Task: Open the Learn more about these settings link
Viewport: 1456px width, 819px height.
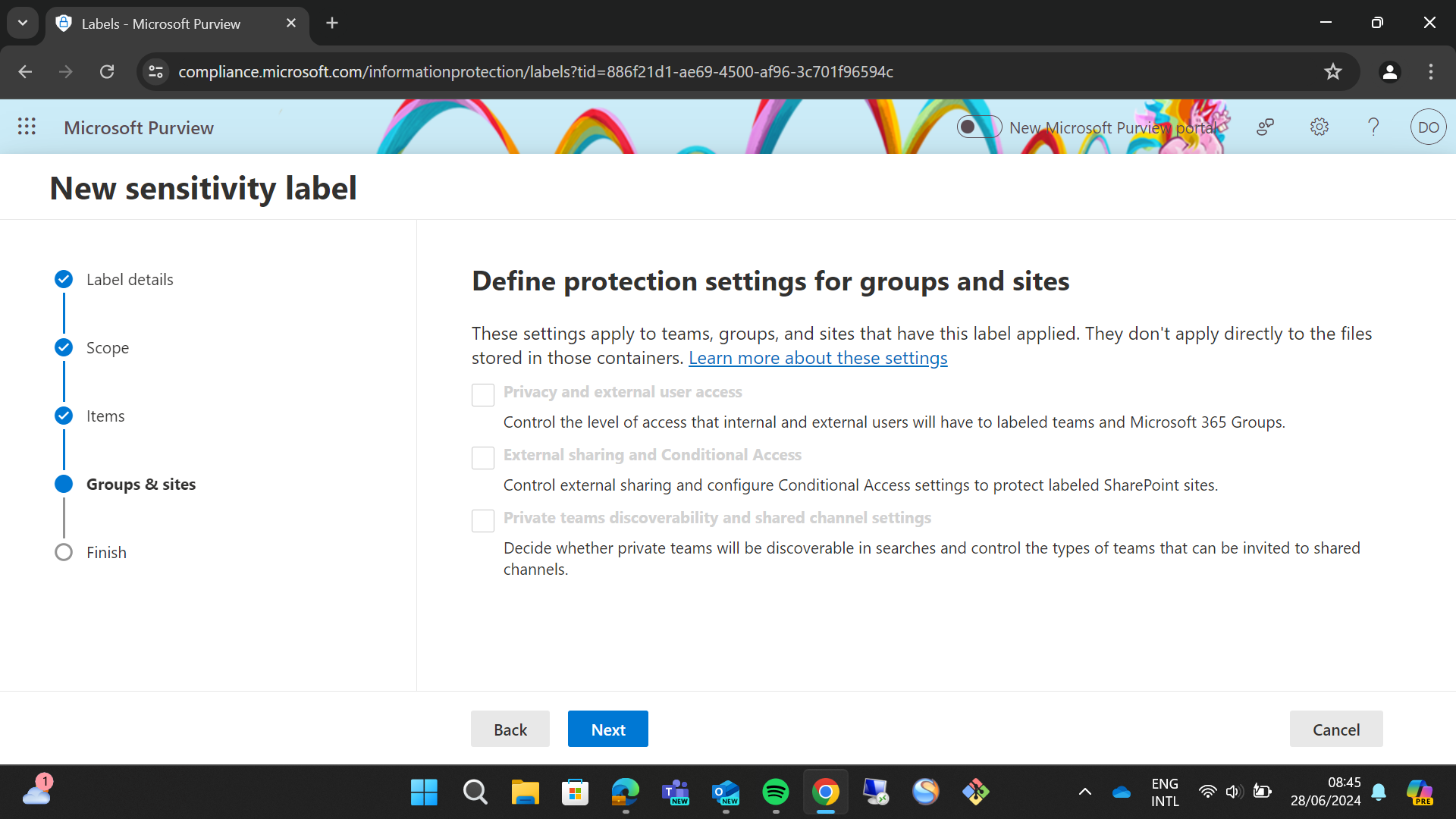Action: [x=817, y=357]
